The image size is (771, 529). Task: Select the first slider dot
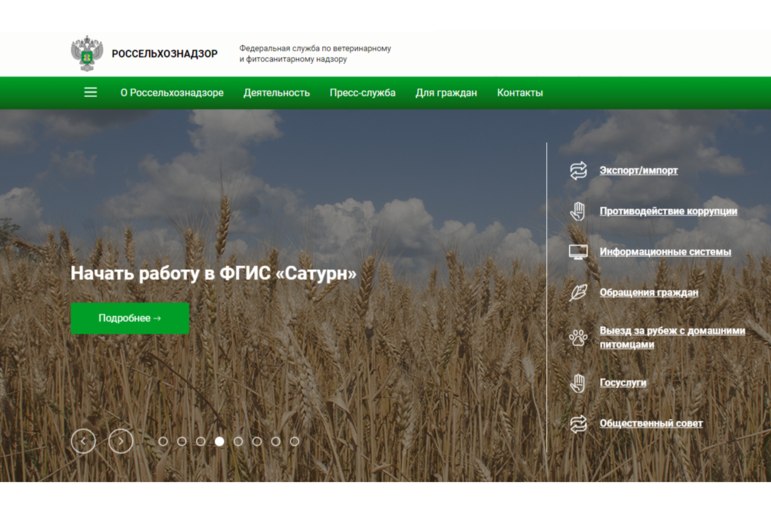pyautogui.click(x=163, y=441)
